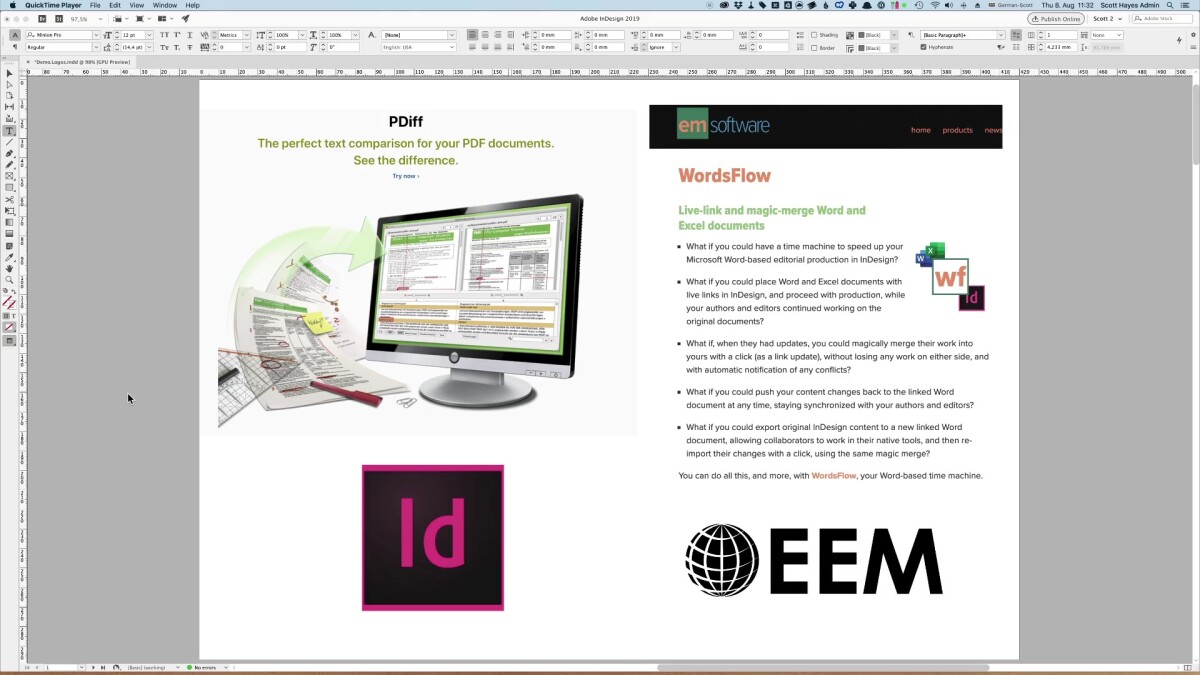
Task: Select the Pencil tool
Action: point(10,164)
